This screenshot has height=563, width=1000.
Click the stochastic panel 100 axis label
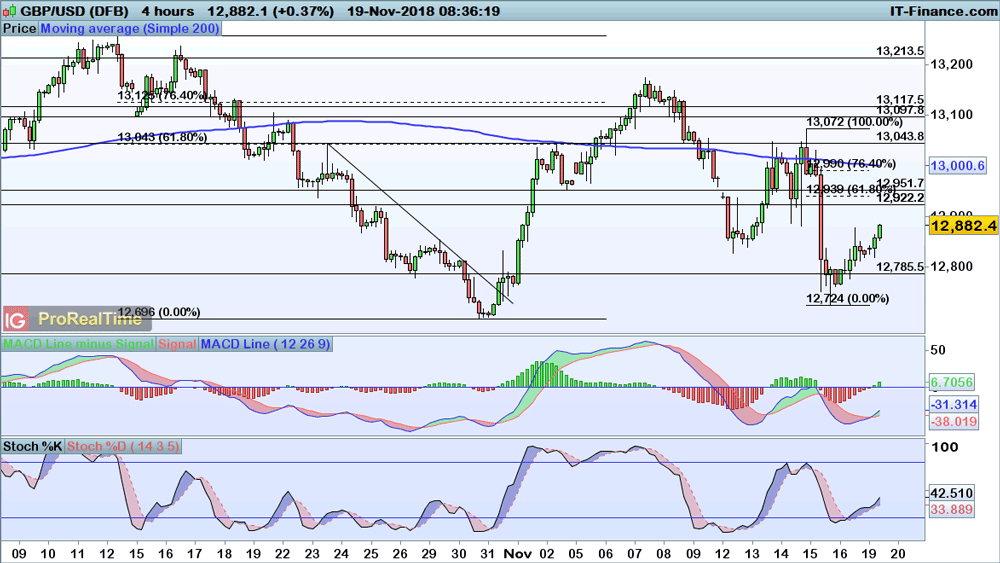tap(944, 448)
